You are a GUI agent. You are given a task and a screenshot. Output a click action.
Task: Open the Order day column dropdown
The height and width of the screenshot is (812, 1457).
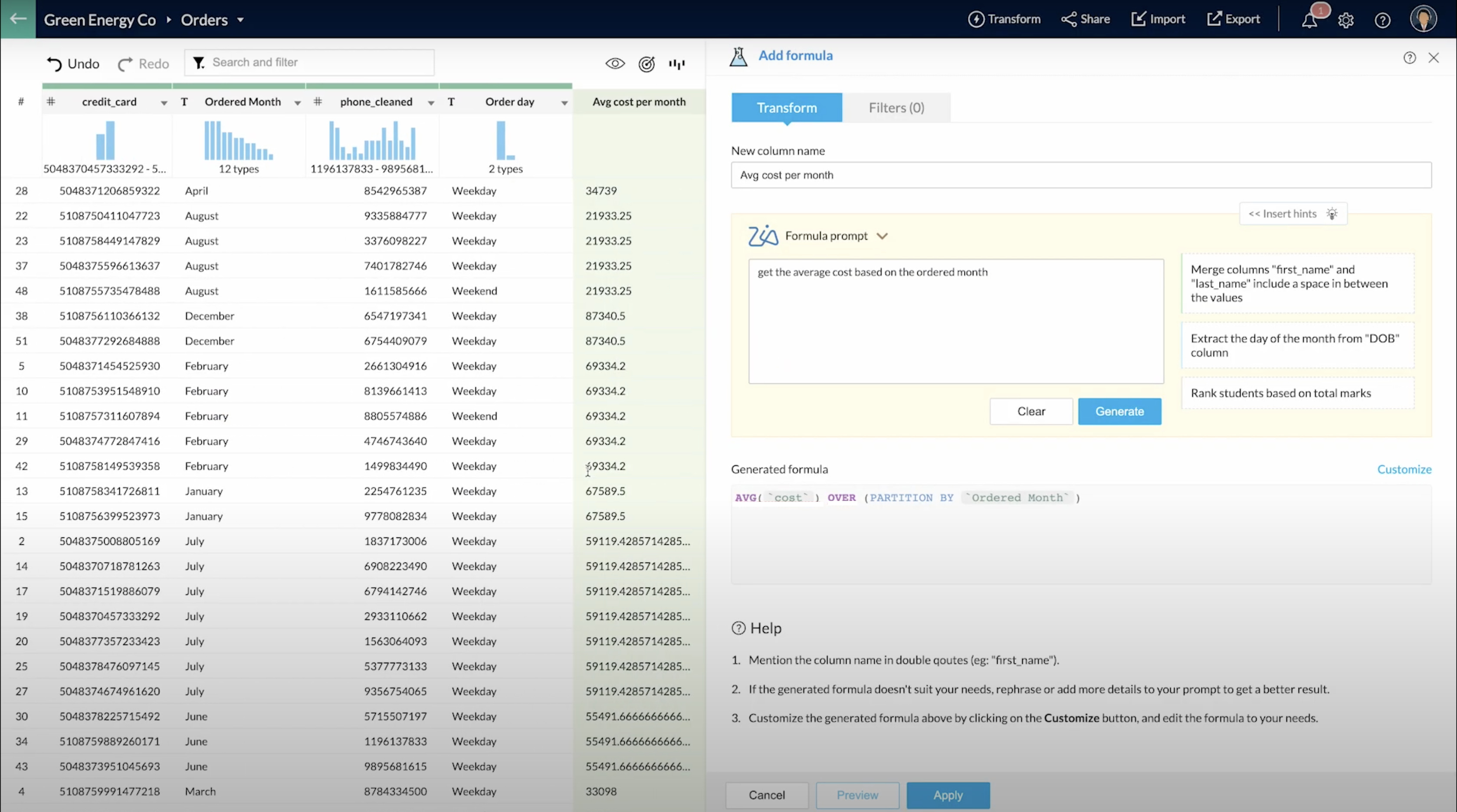pos(564,102)
